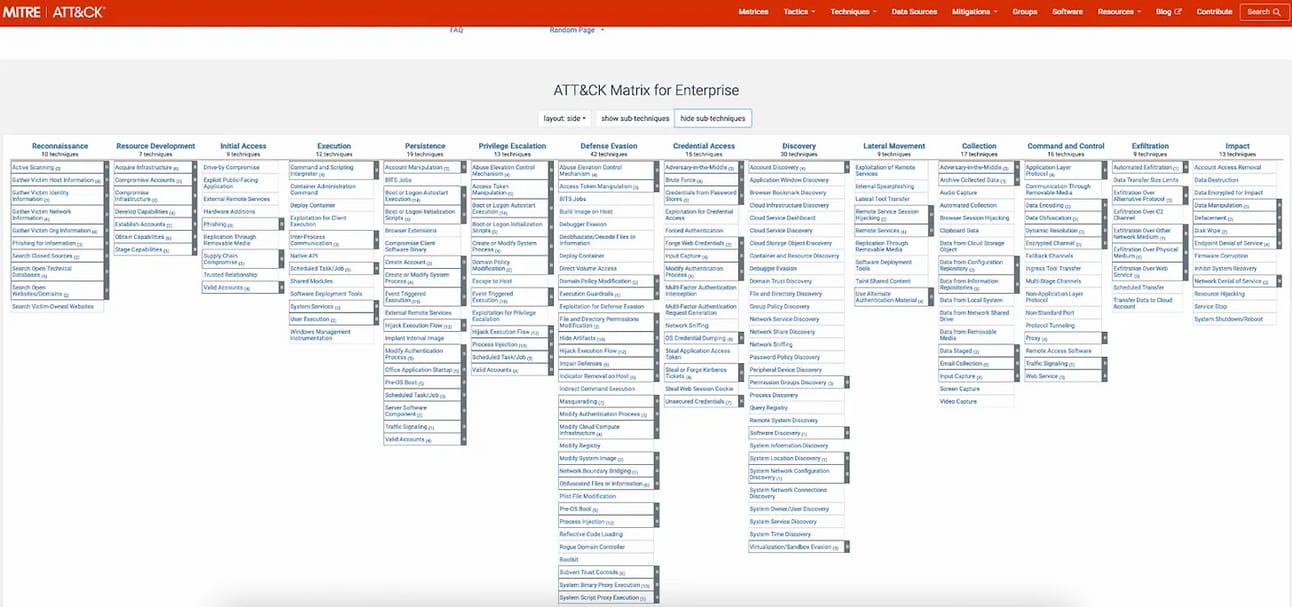Open Video Capture technique
1292x607 pixels.
pos(958,401)
